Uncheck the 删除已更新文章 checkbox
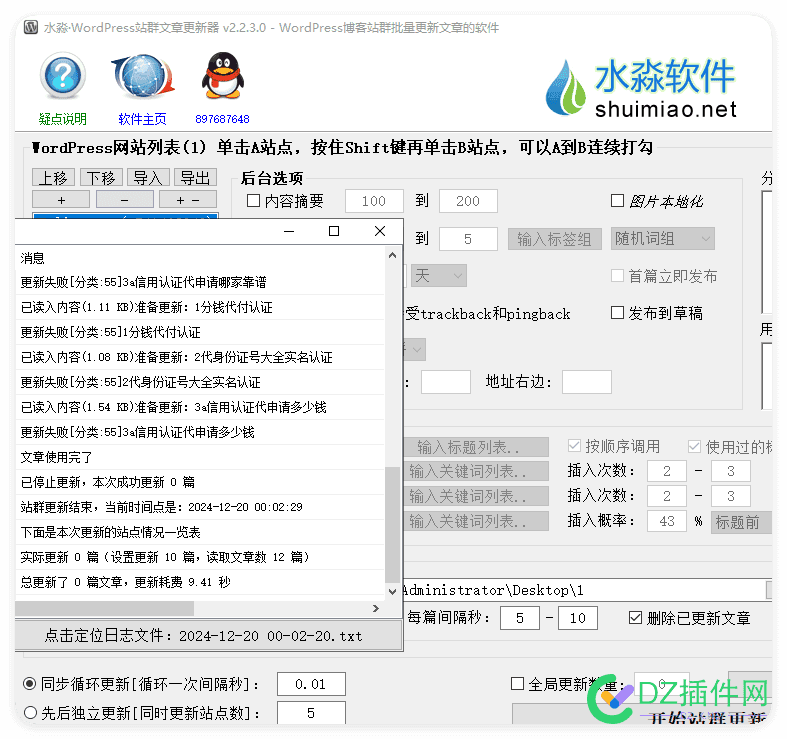 point(635,618)
